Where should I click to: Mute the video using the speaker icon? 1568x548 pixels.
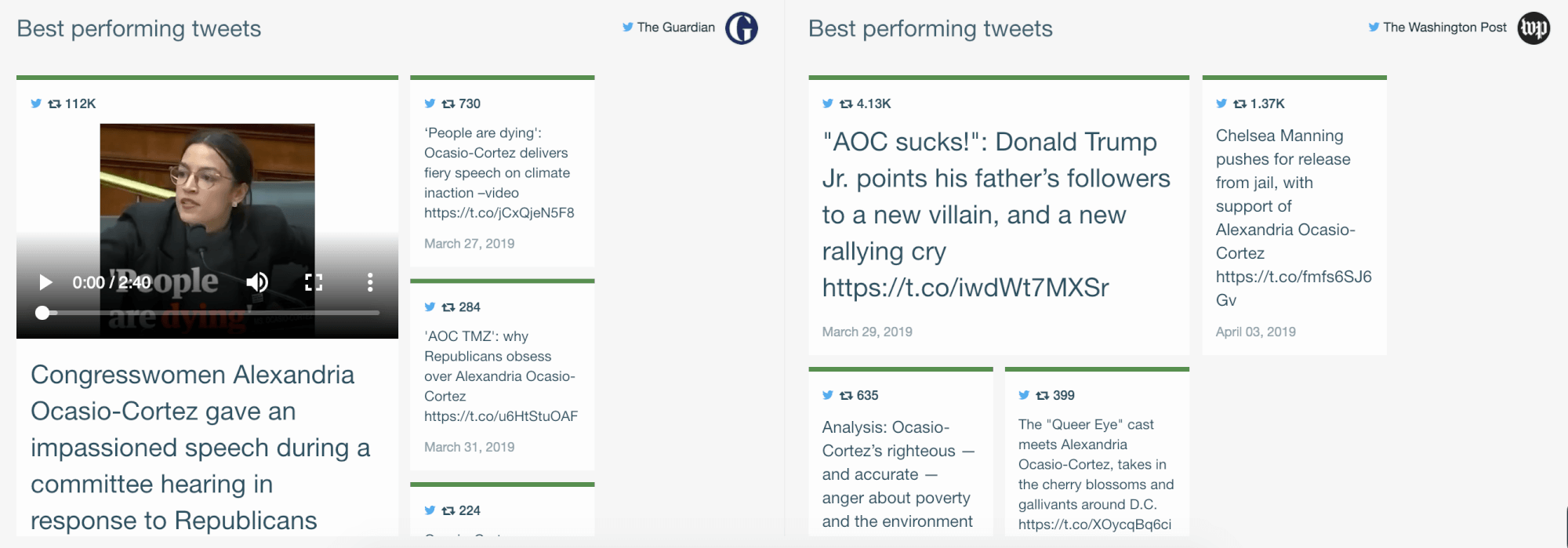tap(257, 282)
